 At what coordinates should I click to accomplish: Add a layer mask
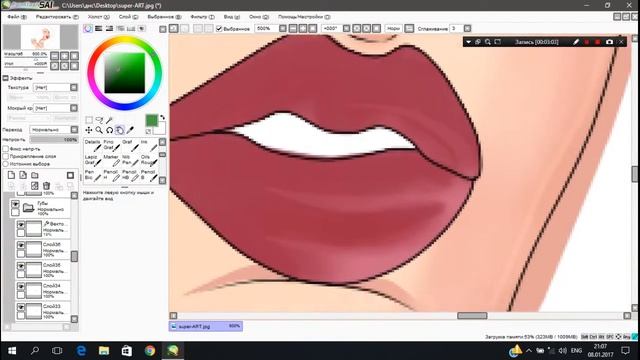[71, 175]
